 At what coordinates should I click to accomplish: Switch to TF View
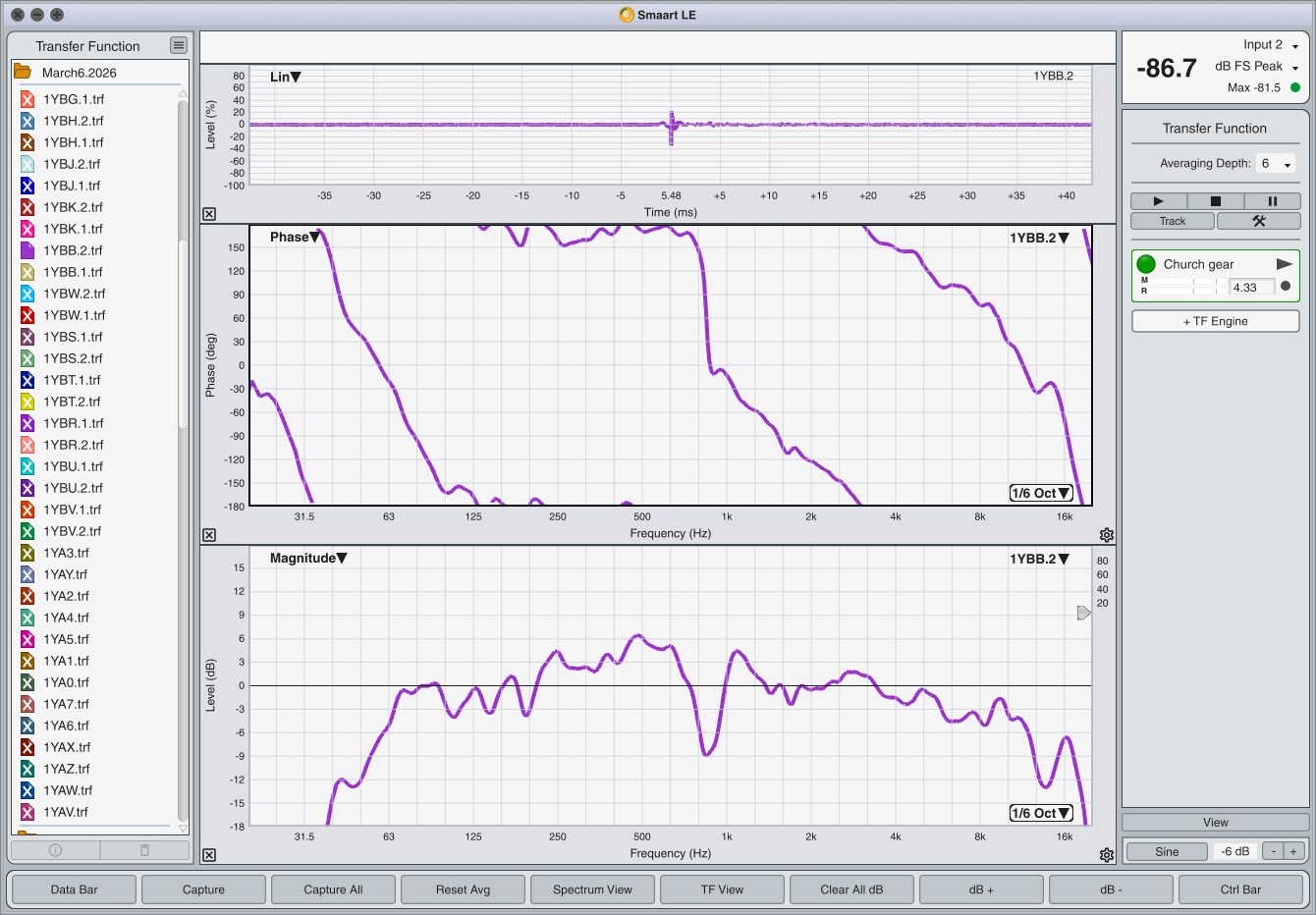coord(722,889)
